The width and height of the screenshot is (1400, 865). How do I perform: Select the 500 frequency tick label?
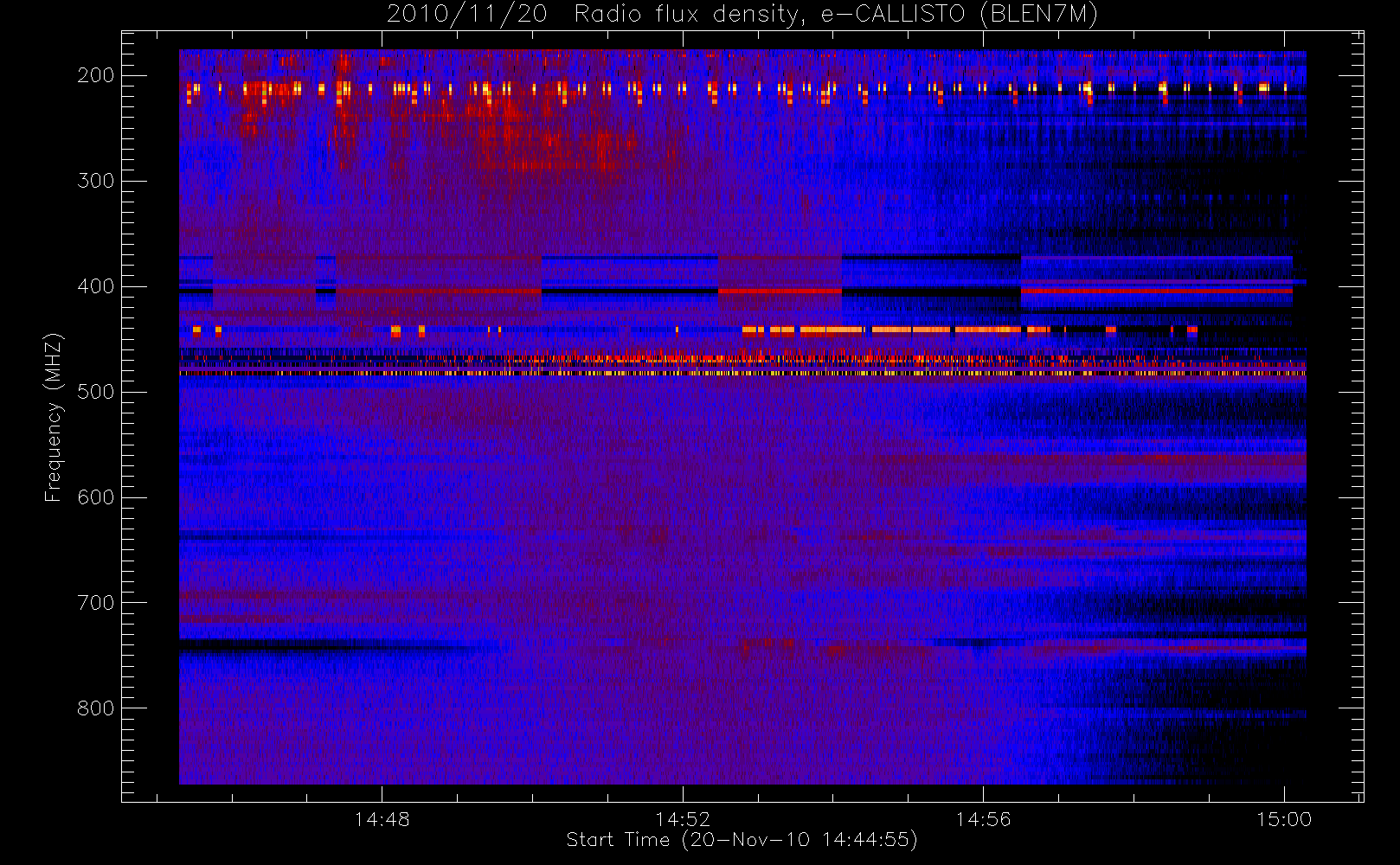[96, 392]
